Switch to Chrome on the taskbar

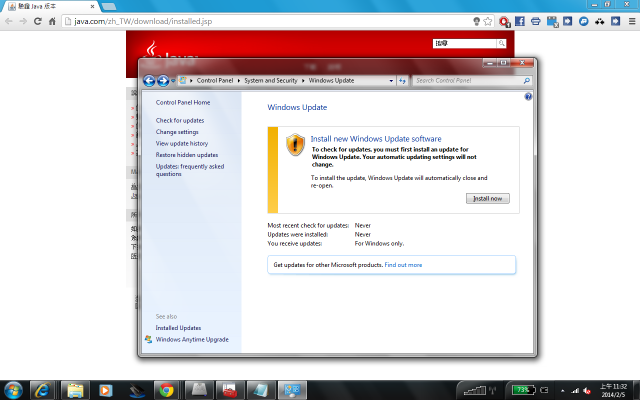point(166,390)
